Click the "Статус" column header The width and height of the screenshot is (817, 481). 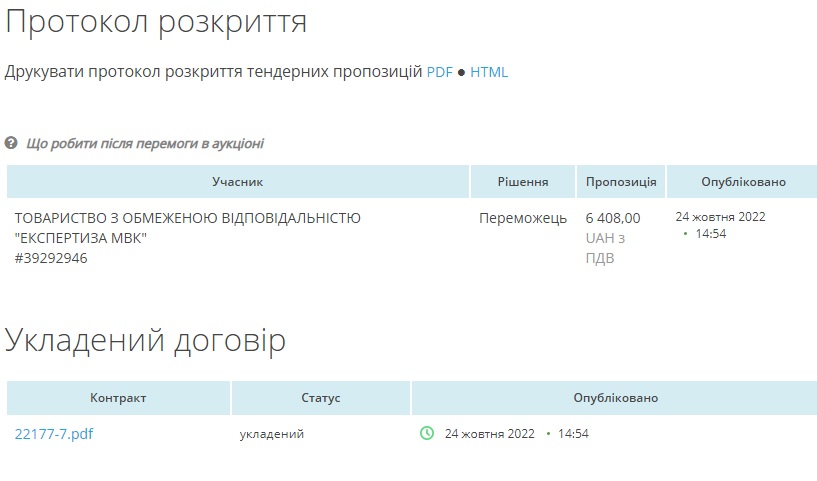(321, 398)
